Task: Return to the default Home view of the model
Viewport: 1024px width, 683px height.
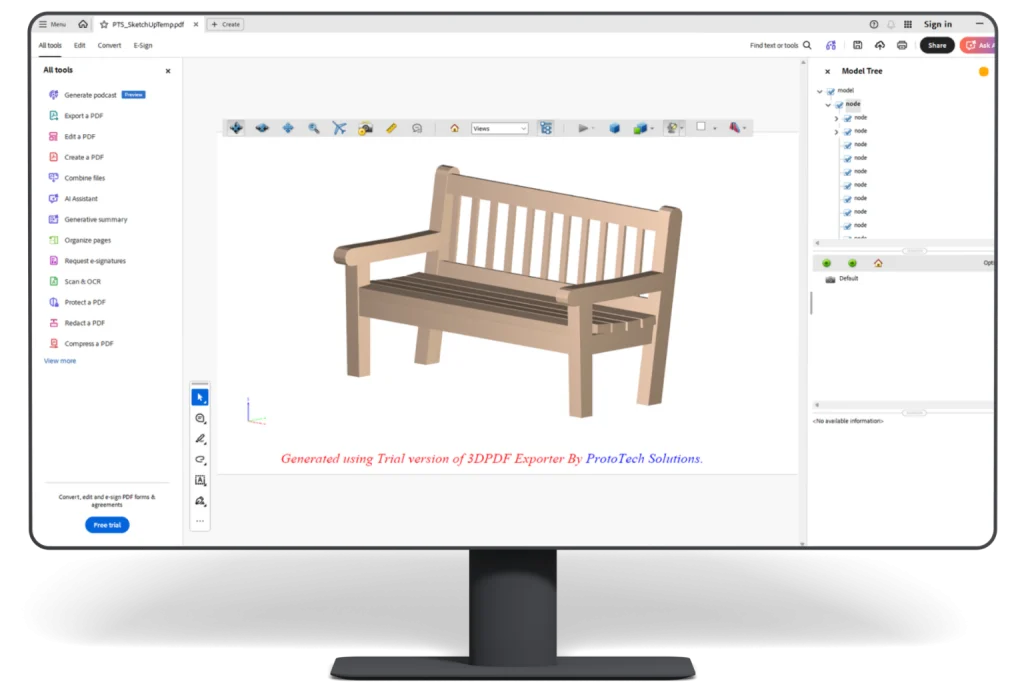Action: tap(455, 128)
